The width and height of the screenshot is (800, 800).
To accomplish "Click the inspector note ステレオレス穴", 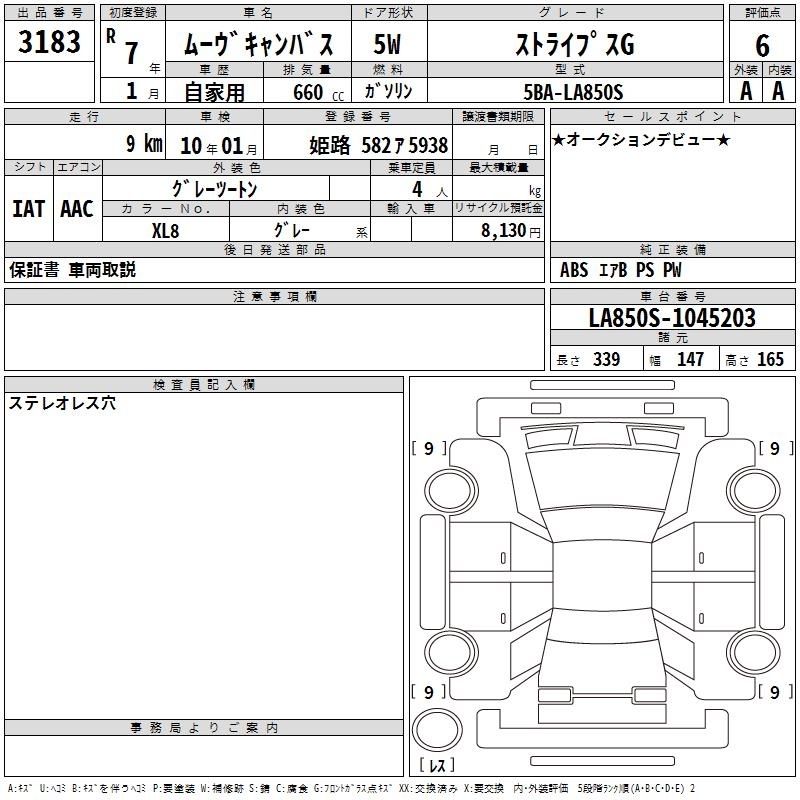I will pyautogui.click(x=62, y=404).
